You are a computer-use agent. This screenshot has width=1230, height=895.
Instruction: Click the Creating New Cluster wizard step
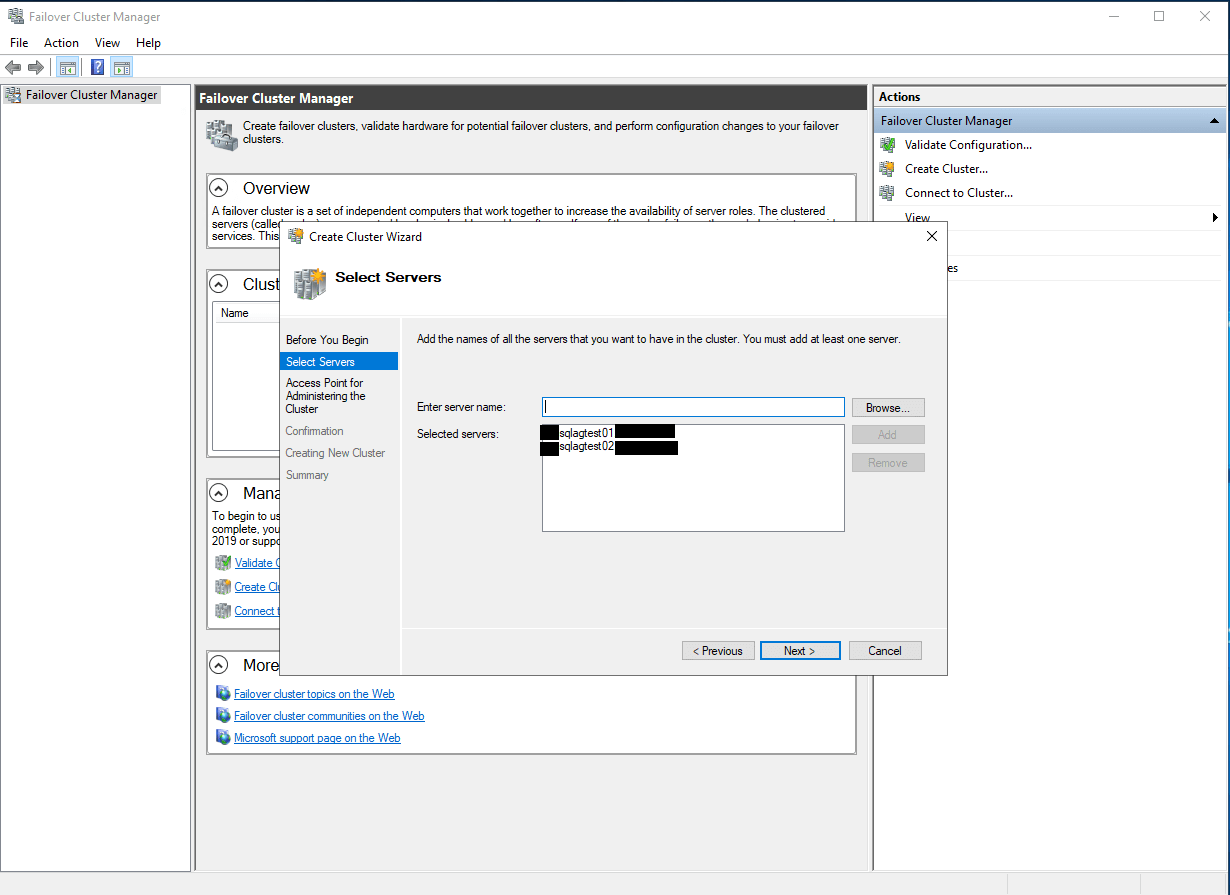coord(335,453)
